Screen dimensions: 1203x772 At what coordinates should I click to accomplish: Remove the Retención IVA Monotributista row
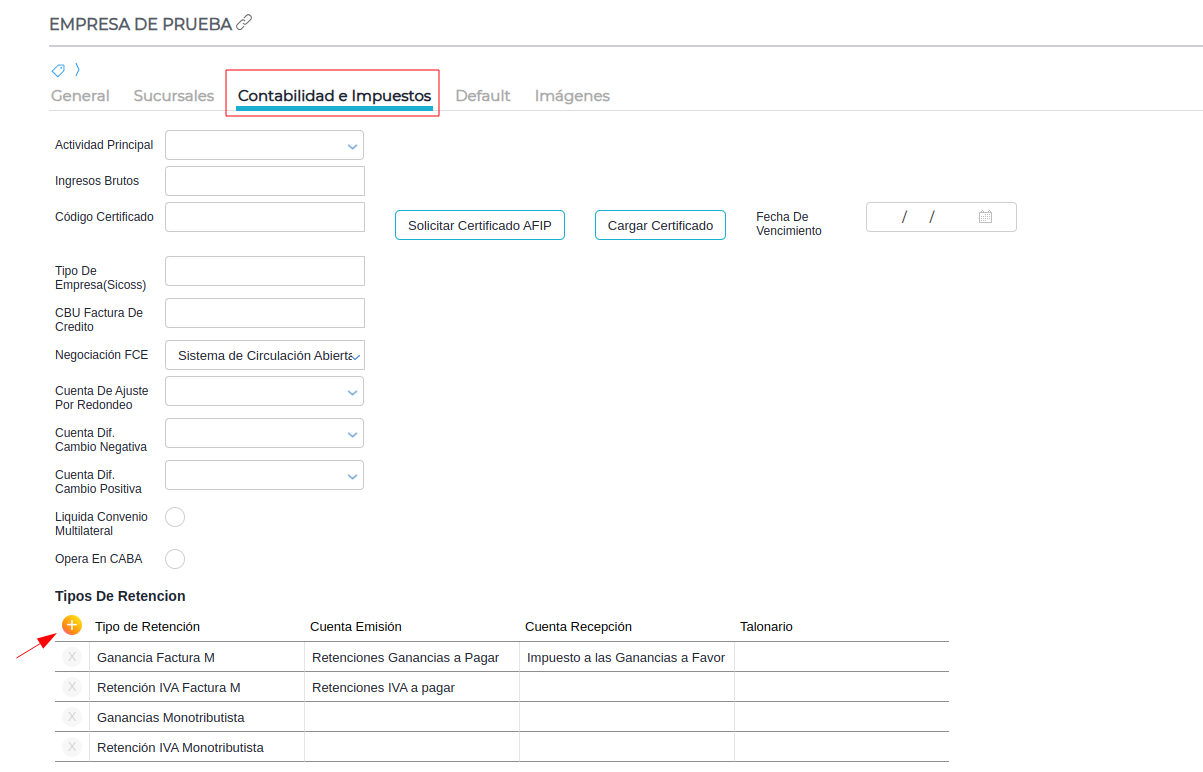tap(72, 747)
